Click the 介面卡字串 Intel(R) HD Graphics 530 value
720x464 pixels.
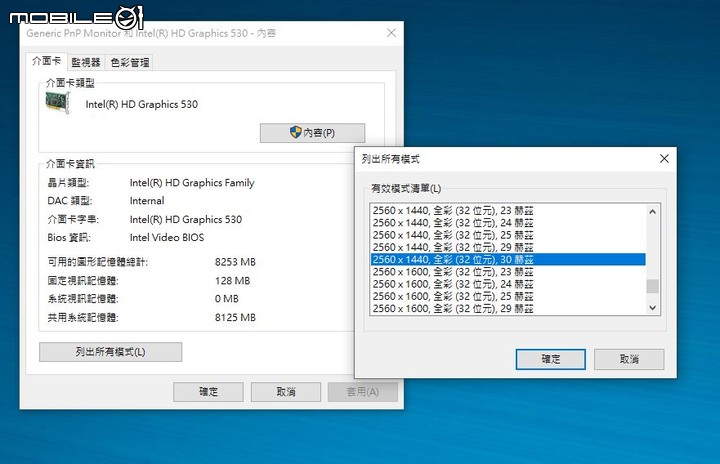coord(186,220)
